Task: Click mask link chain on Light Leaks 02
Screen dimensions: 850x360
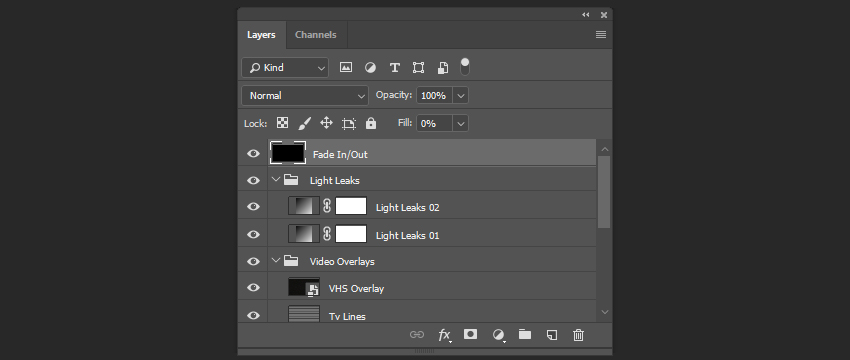Action: pos(327,206)
